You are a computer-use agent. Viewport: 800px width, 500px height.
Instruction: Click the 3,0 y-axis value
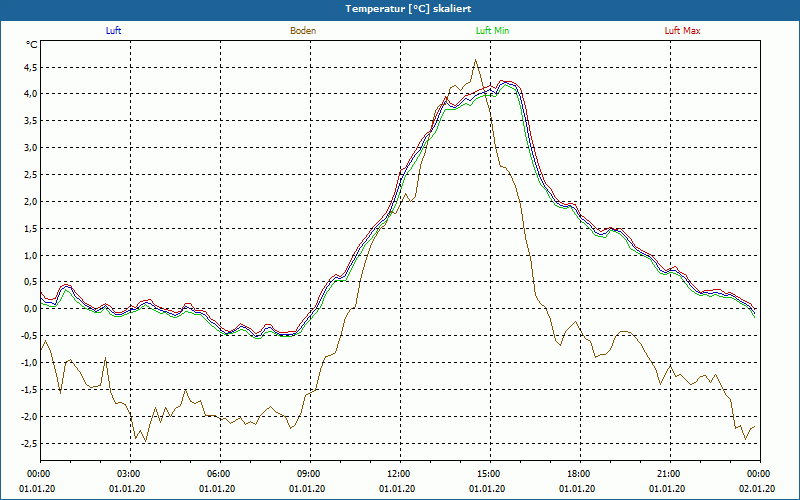(31, 147)
